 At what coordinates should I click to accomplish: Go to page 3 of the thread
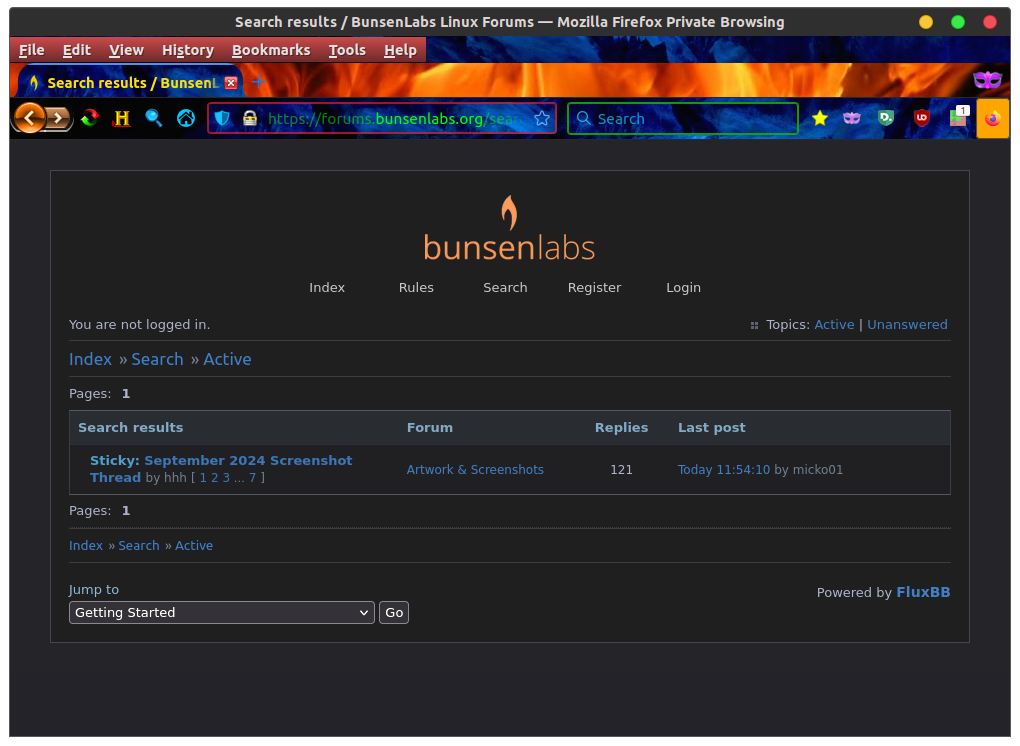point(226,478)
